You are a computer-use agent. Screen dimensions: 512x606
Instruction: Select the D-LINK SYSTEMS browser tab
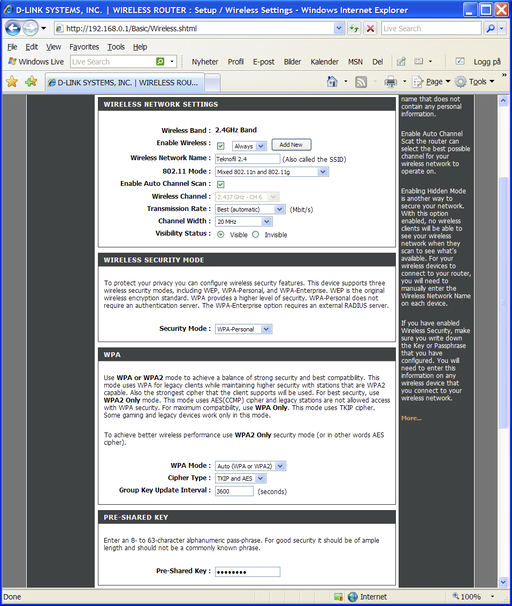[124, 82]
